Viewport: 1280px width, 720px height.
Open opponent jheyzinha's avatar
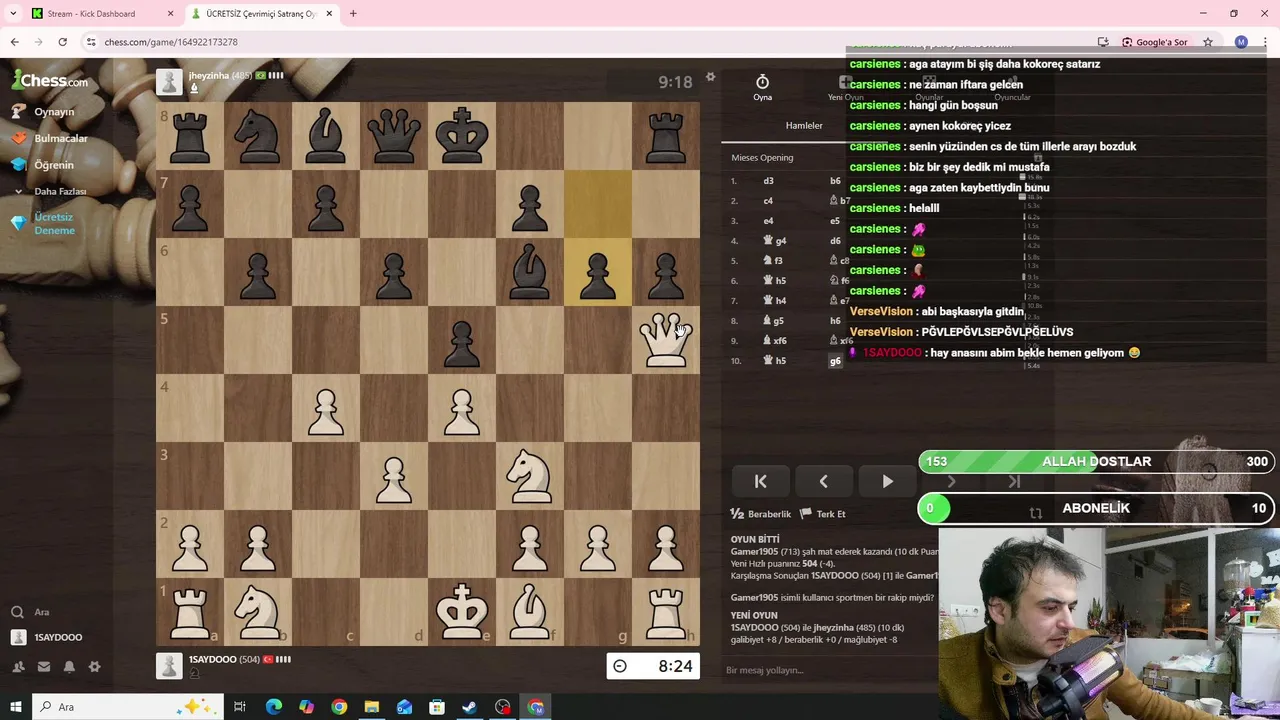[169, 82]
